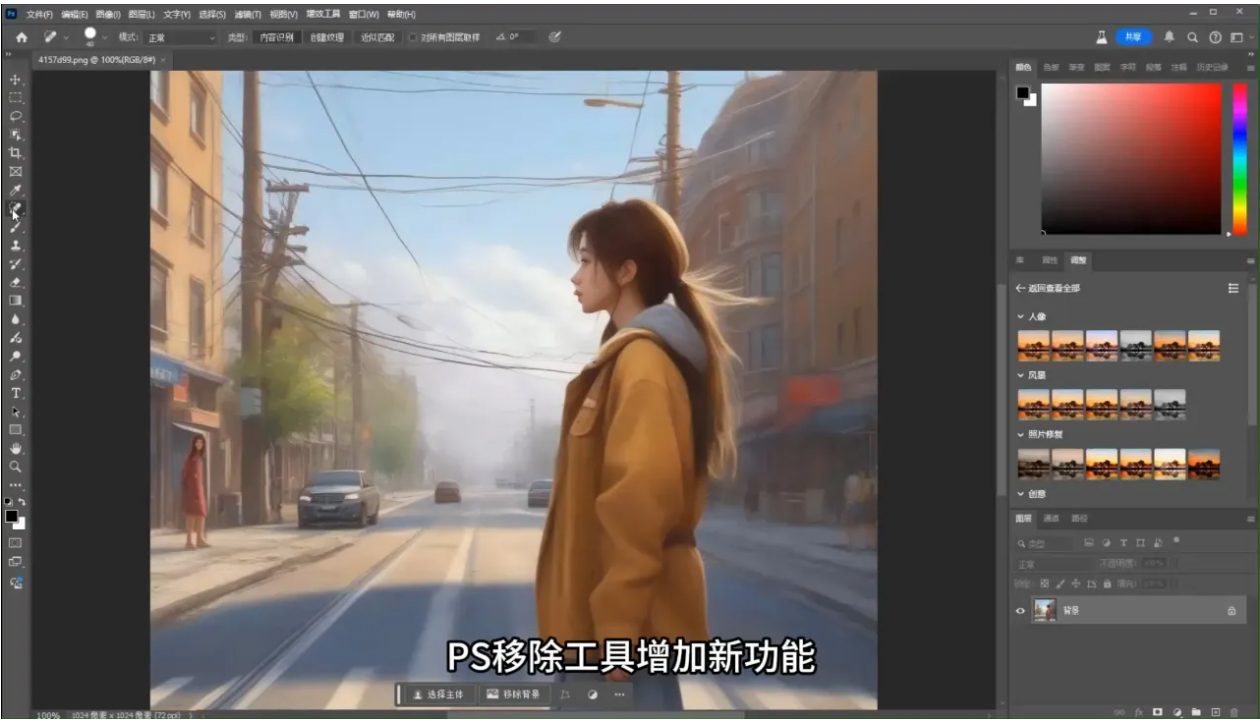1260x724 pixels.
Task: Select the Crop tool
Action: coord(15,153)
